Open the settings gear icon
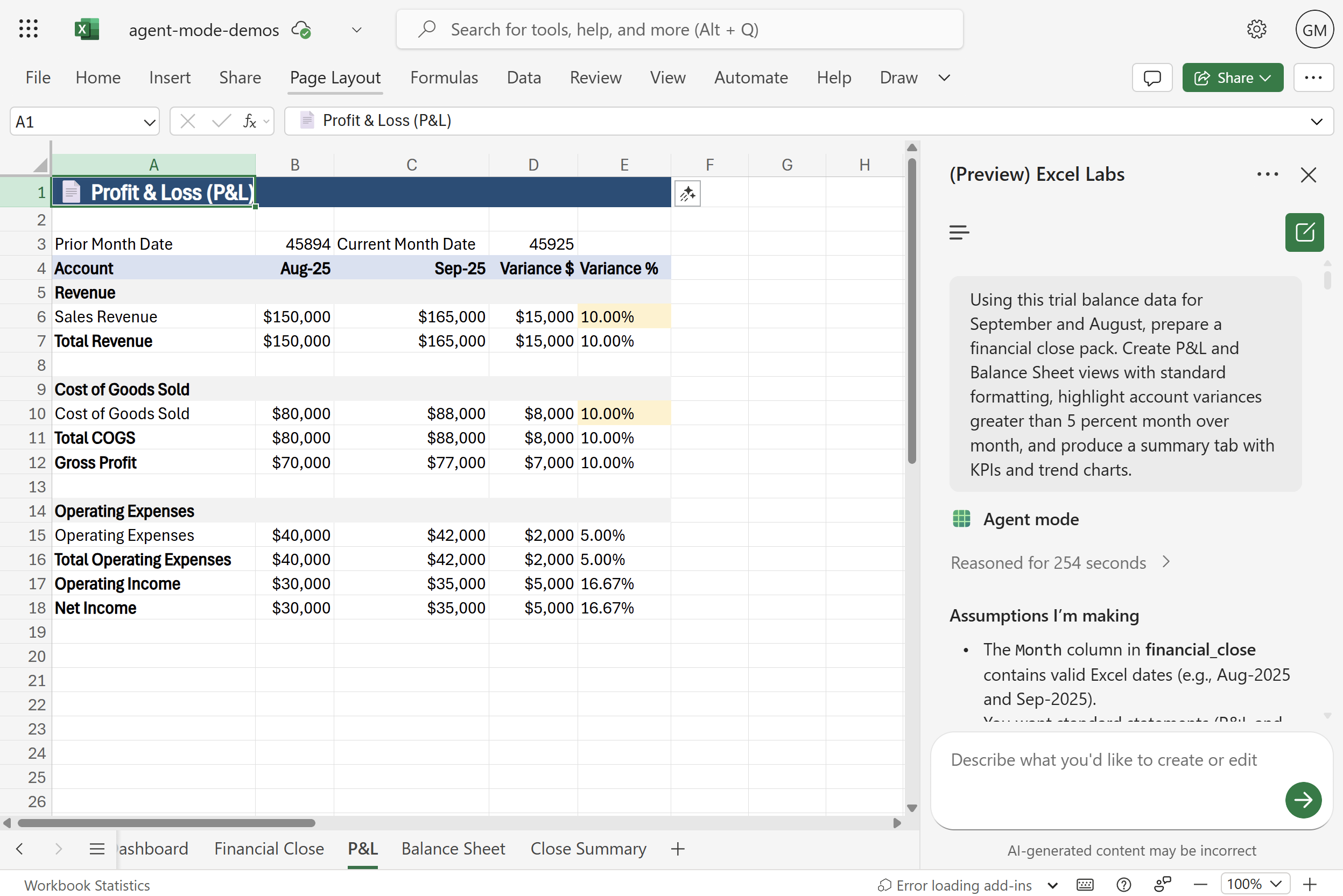Screen dimensions: 1343x896 tap(1256, 29)
